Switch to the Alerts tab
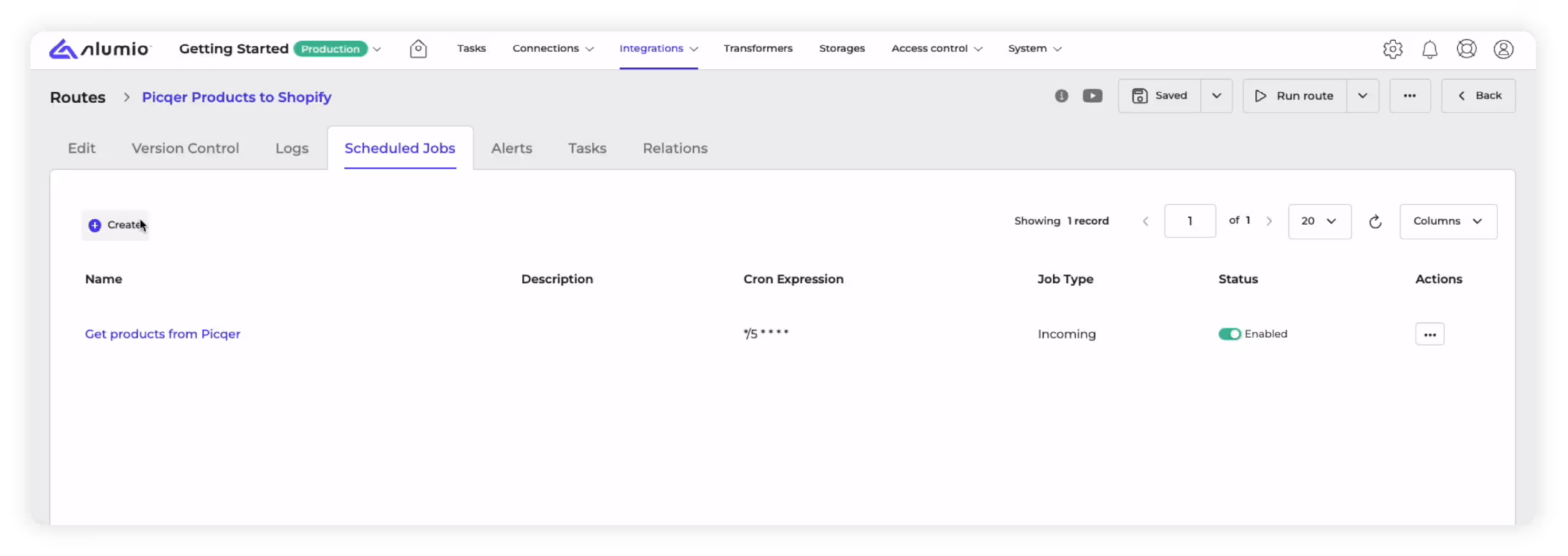 click(511, 148)
